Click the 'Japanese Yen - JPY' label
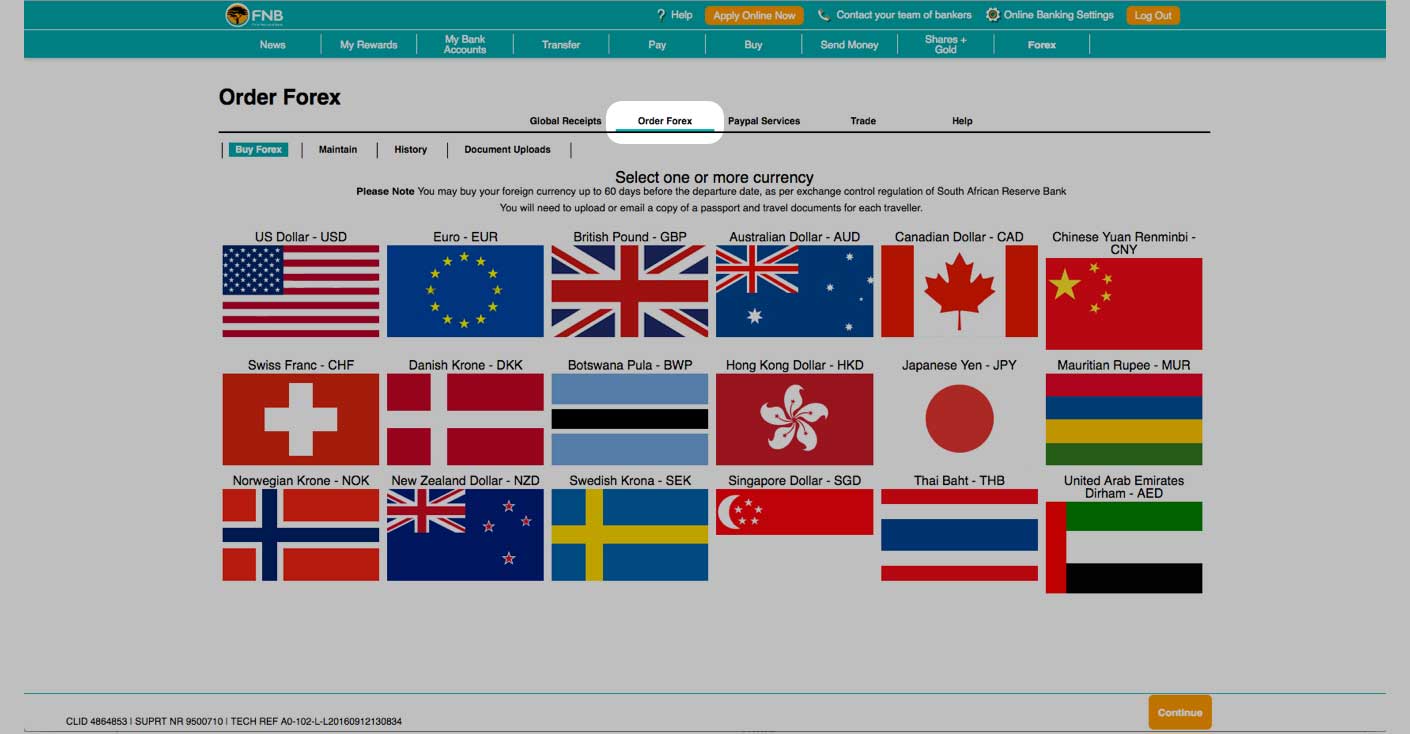 click(x=959, y=365)
